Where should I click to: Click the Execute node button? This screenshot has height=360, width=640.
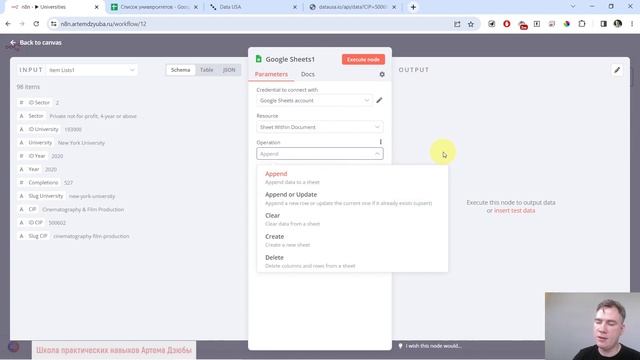(363, 60)
